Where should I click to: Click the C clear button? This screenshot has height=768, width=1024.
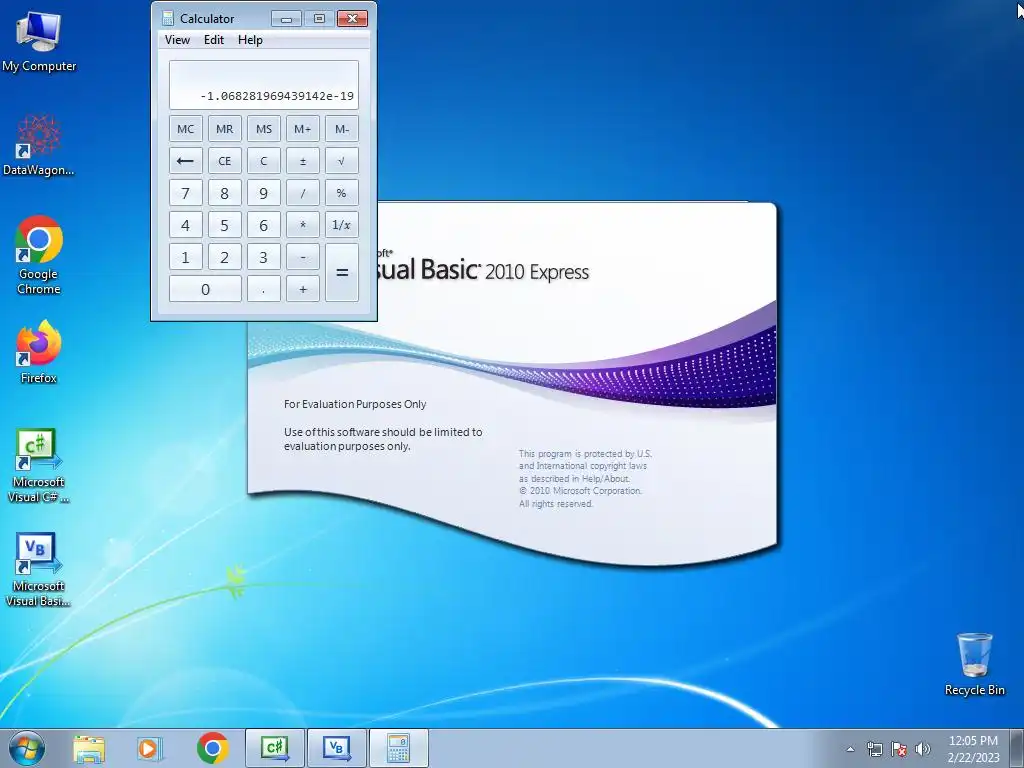tap(264, 161)
